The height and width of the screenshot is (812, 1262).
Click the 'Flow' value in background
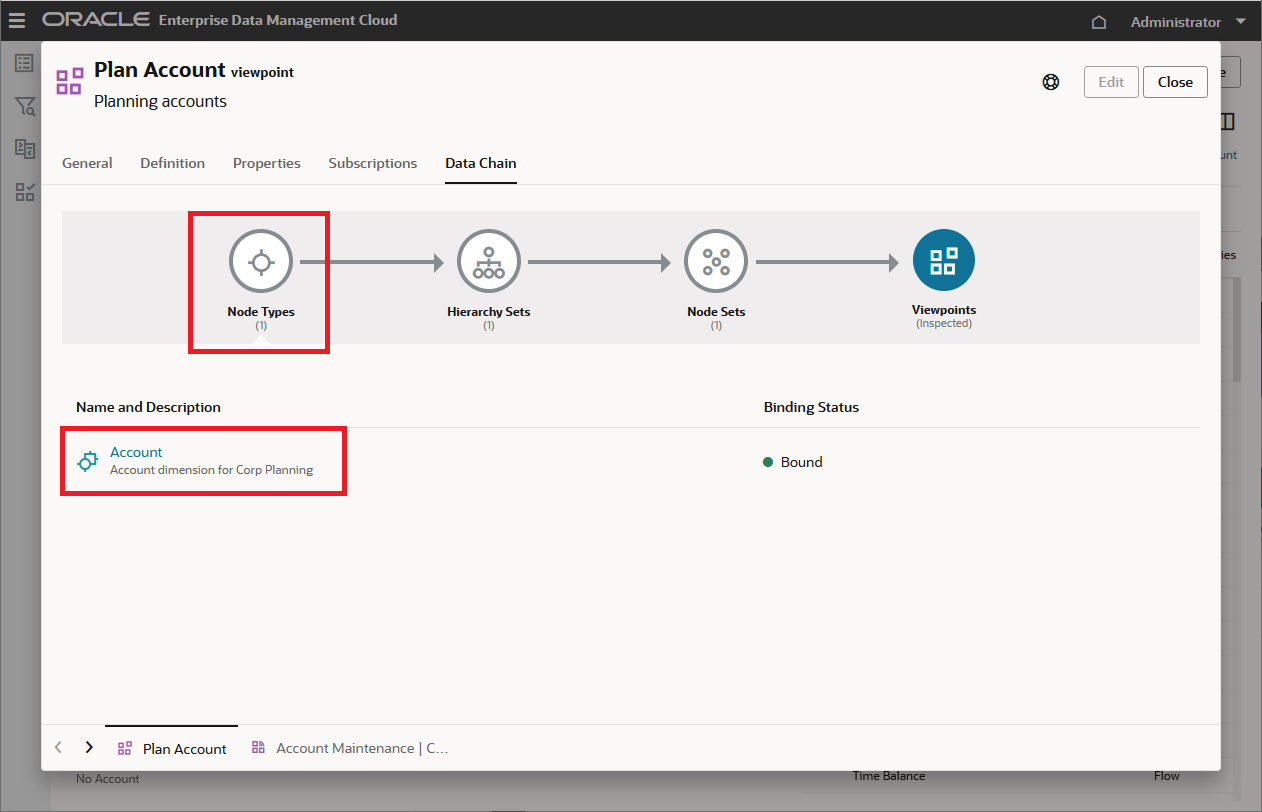coord(1167,776)
